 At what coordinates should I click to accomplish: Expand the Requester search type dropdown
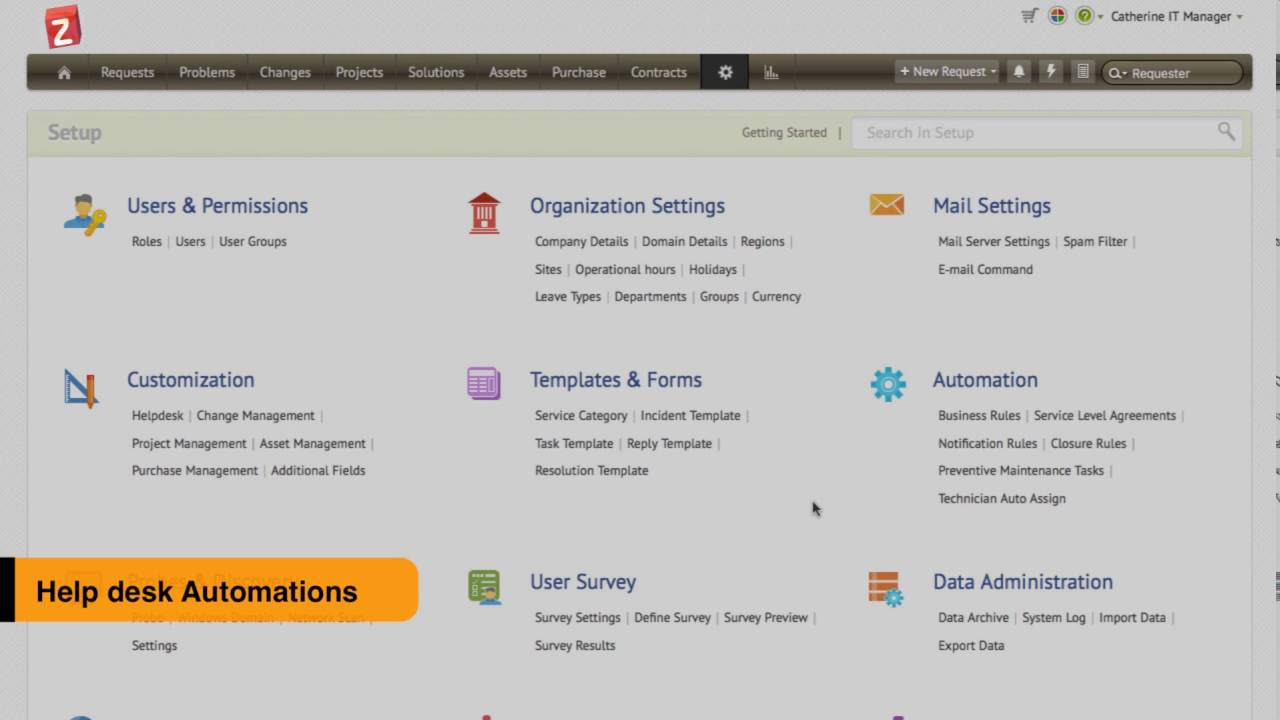(1117, 73)
